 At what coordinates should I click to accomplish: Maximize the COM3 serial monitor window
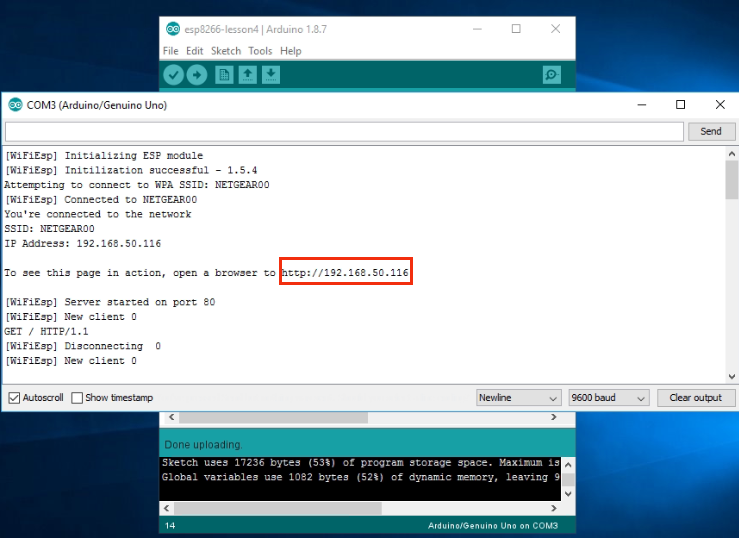coord(681,105)
